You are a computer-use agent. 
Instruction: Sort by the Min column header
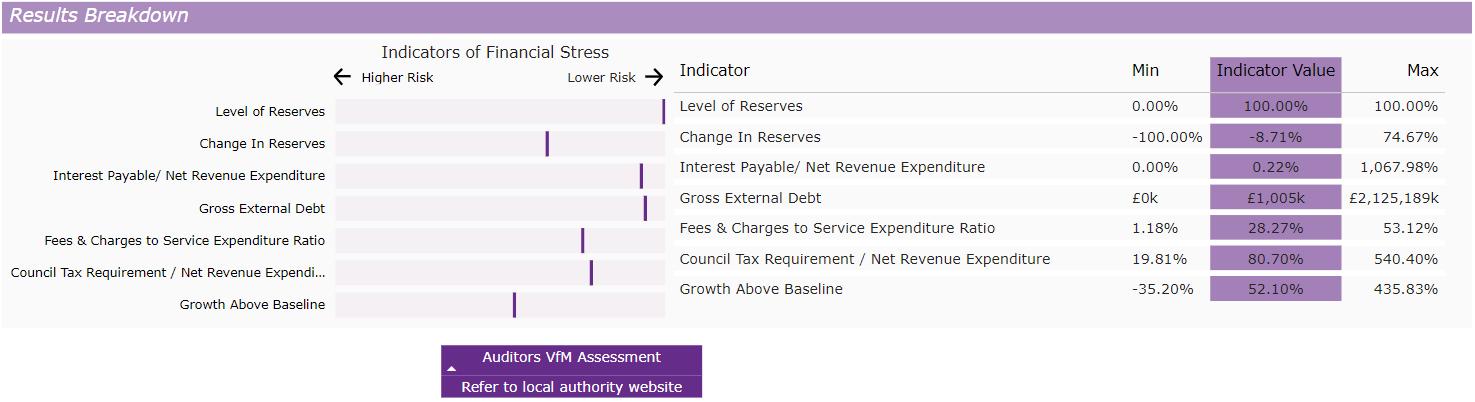(1145, 71)
